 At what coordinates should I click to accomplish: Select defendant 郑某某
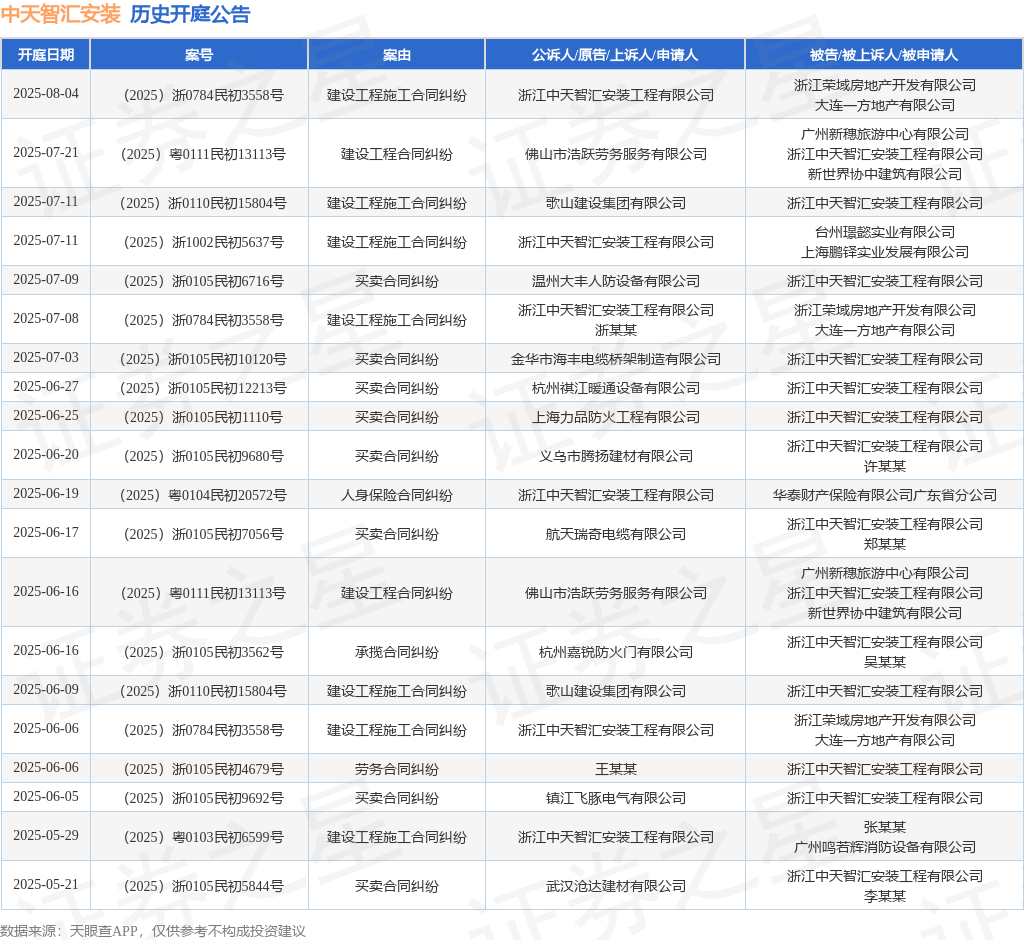tap(884, 544)
